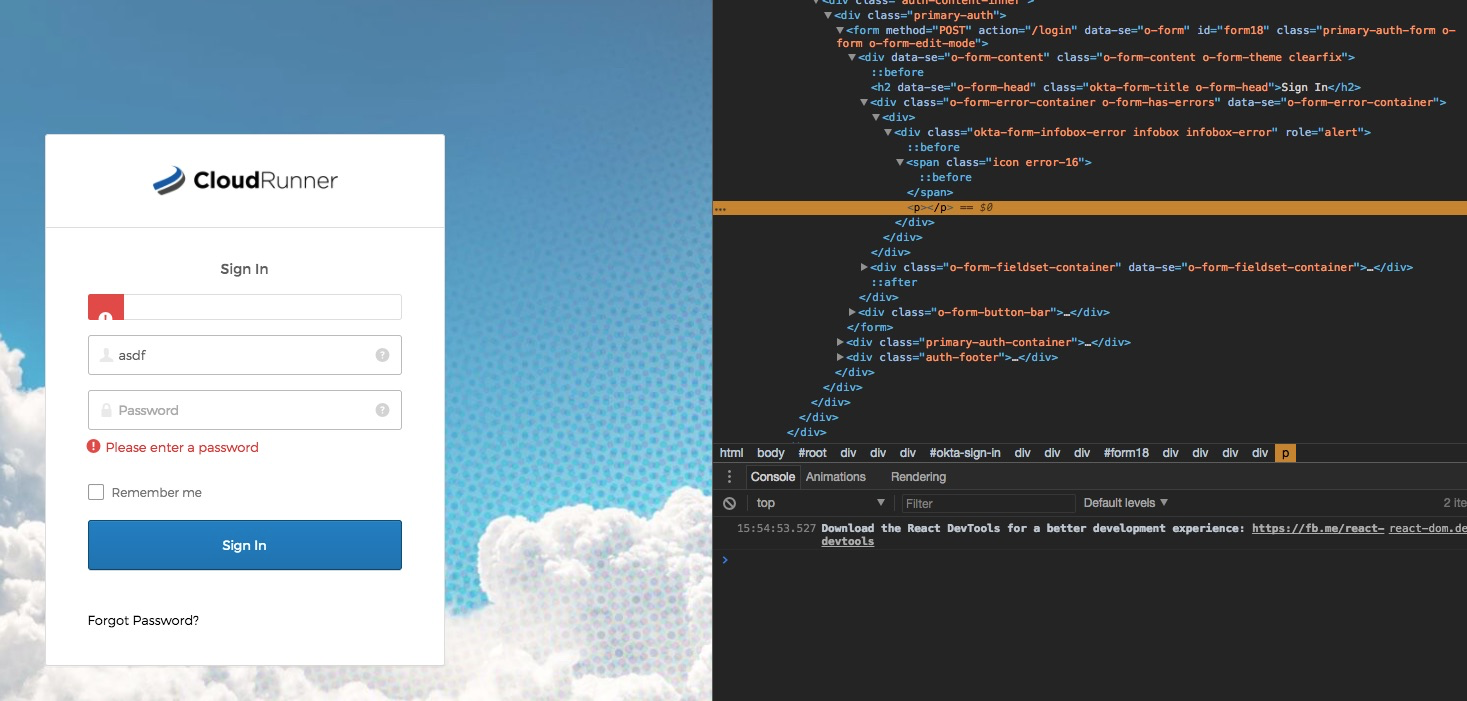The height and width of the screenshot is (701, 1467).
Task: Switch to the Animations tab
Action: pos(837,477)
